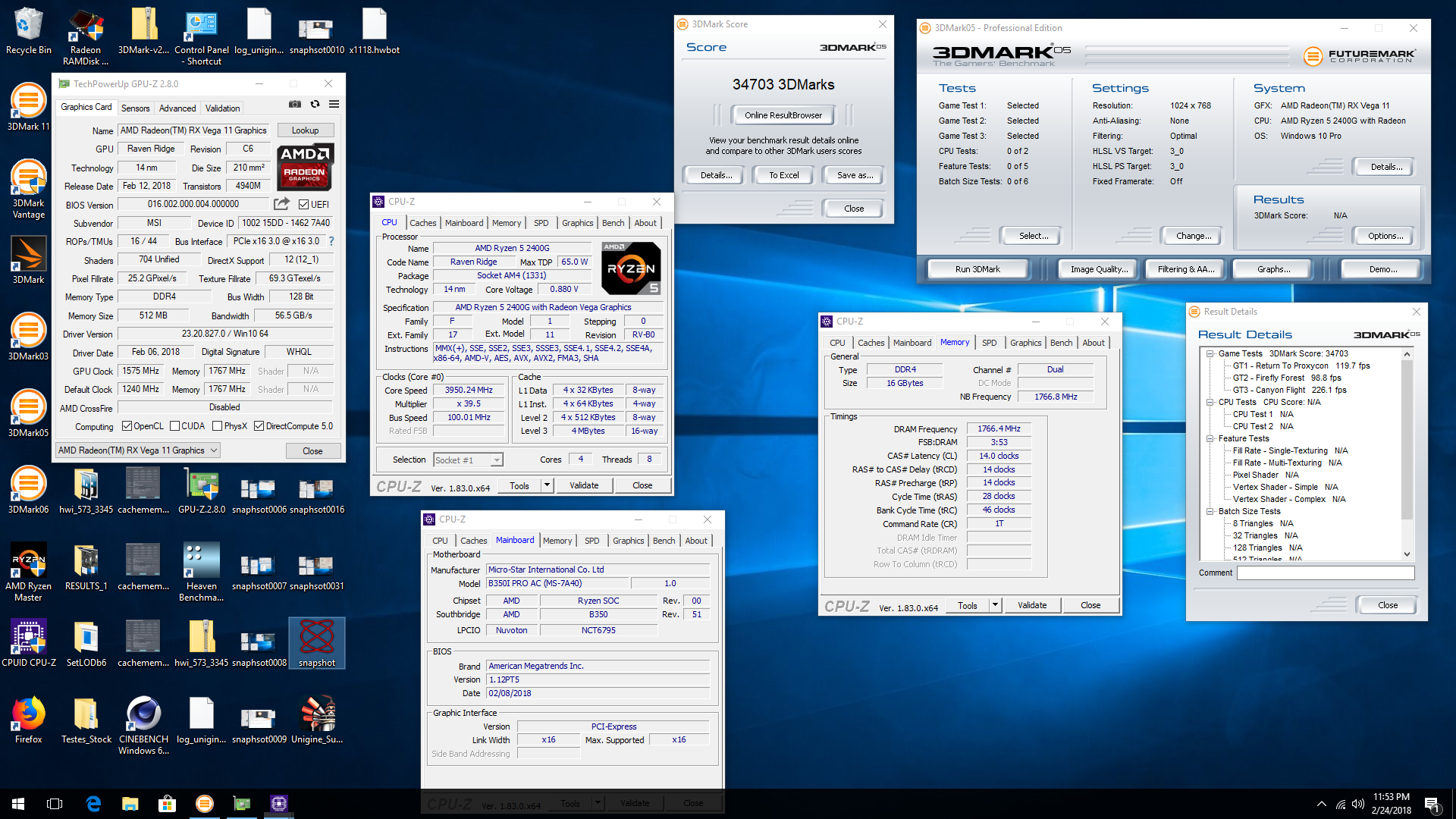1456x819 pixels.
Task: Open Unigine_Su... desktop icon
Action: tap(317, 720)
